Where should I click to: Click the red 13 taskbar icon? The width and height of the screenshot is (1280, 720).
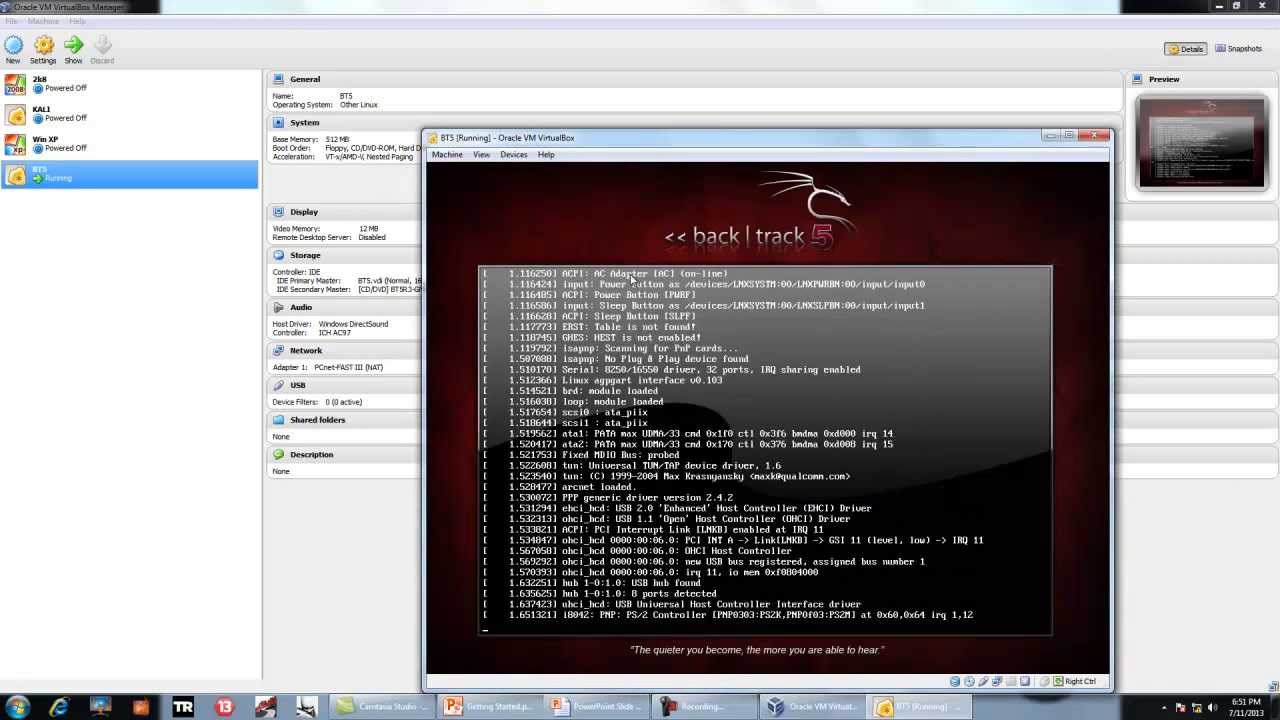click(224, 707)
